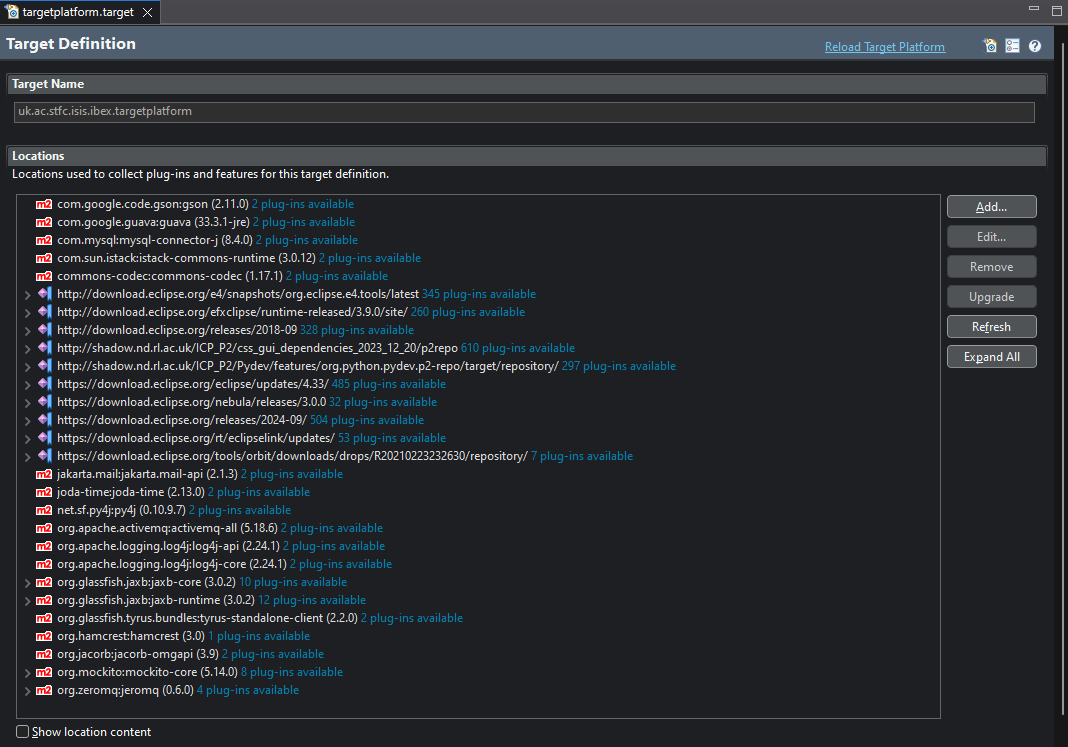Select the m2 icon beside org.hamcrest:hamcrest
The height and width of the screenshot is (747, 1068).
pyautogui.click(x=44, y=636)
